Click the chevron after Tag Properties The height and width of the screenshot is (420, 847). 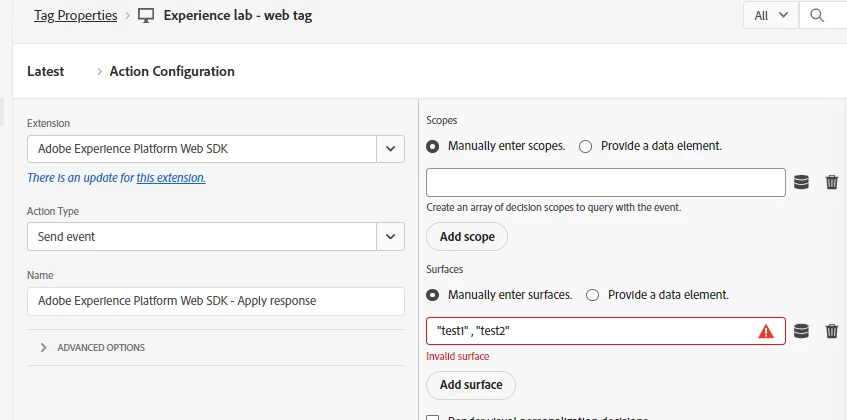127,16
